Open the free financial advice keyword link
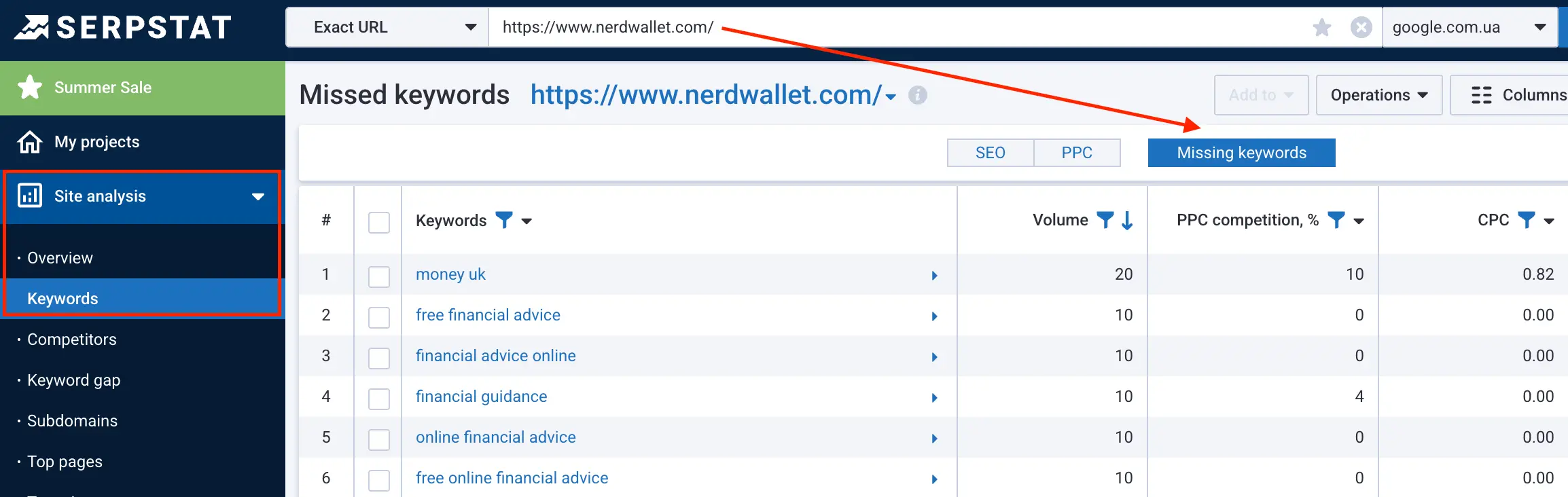This screenshot has height=497, width=1568. pos(488,315)
